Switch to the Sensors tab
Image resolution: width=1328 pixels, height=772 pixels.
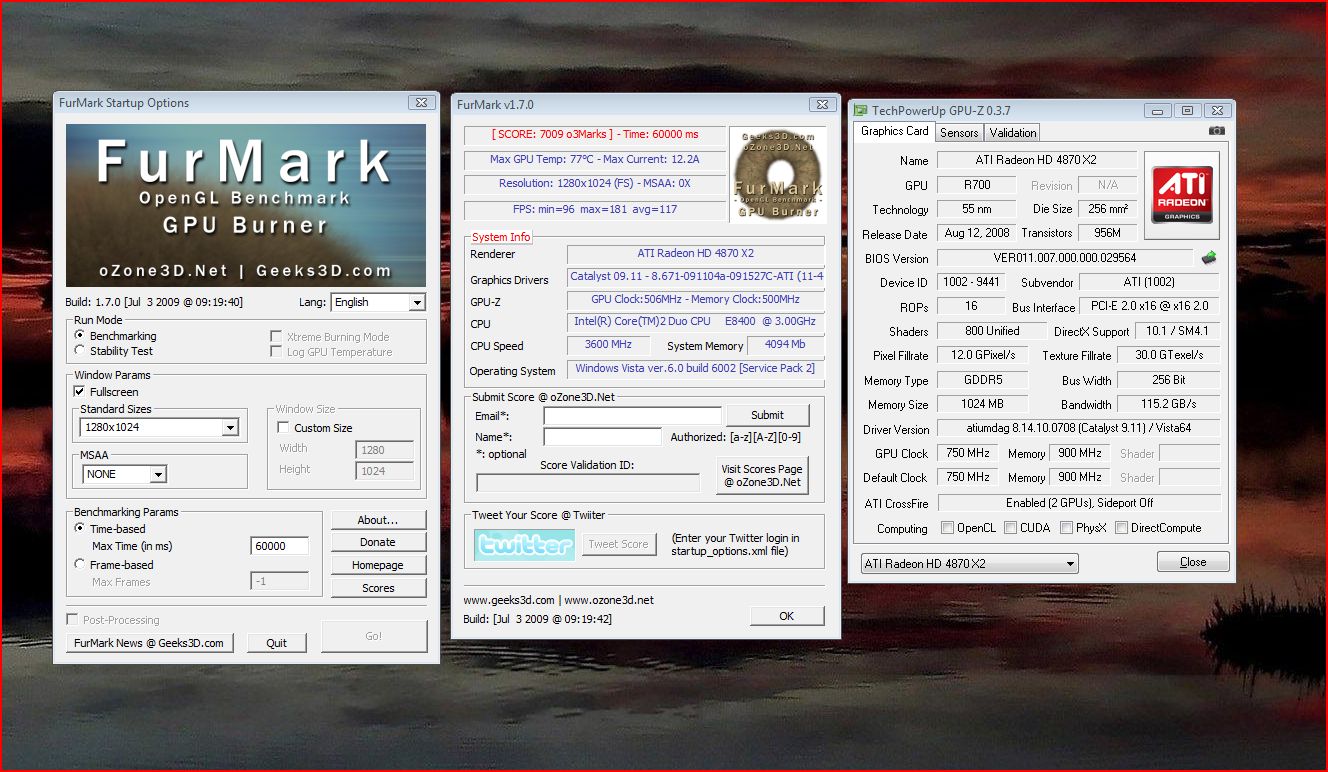click(x=959, y=132)
